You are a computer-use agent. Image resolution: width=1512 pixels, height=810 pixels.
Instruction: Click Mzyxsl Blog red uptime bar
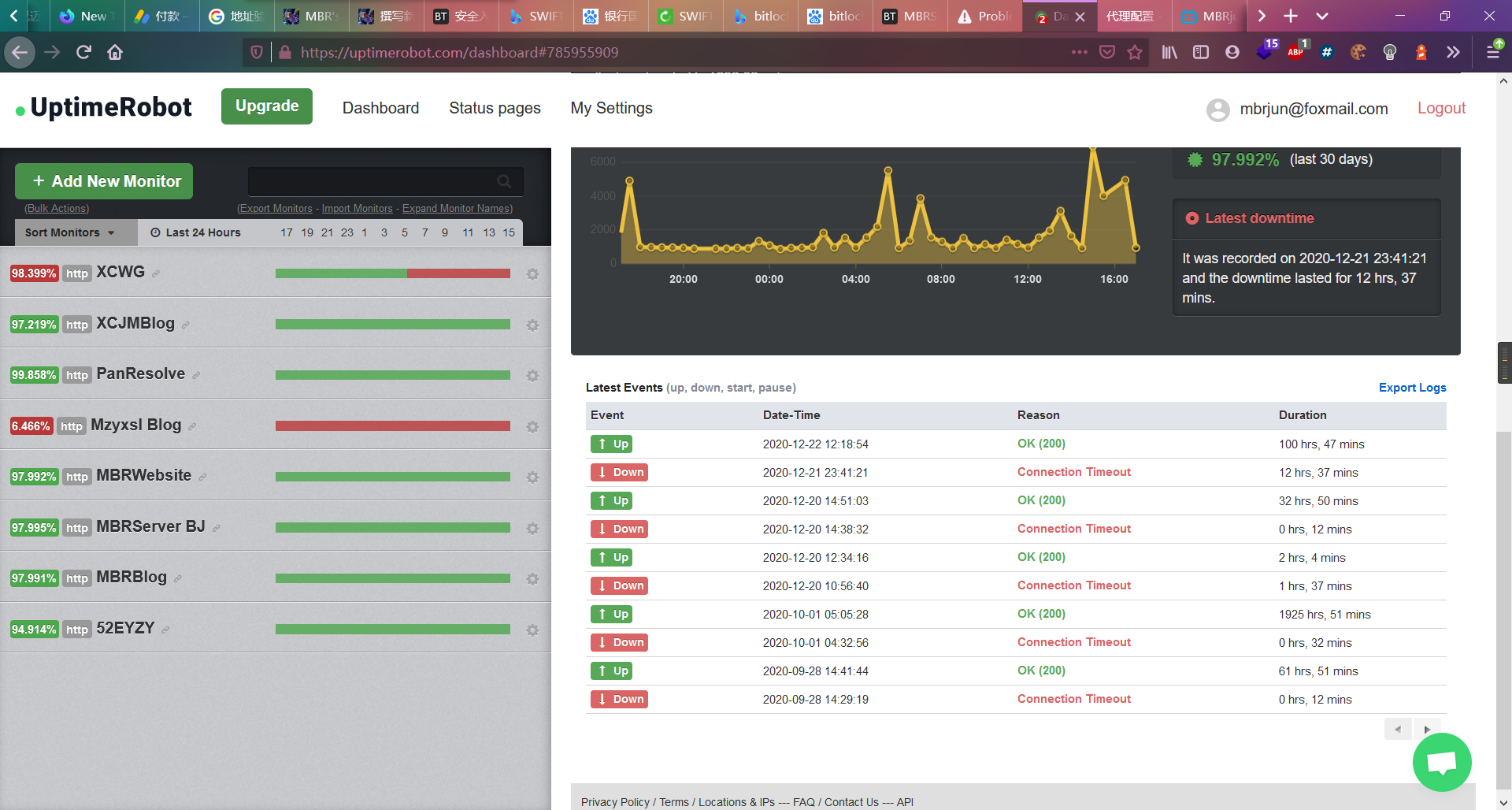pos(393,426)
